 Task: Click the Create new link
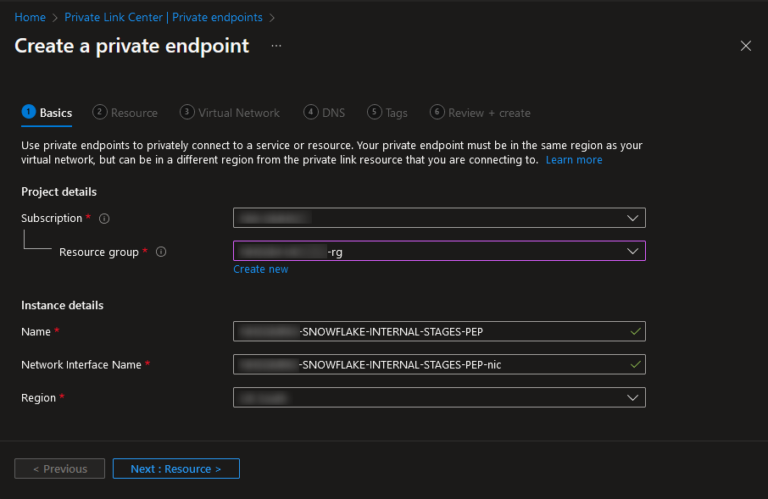click(260, 269)
